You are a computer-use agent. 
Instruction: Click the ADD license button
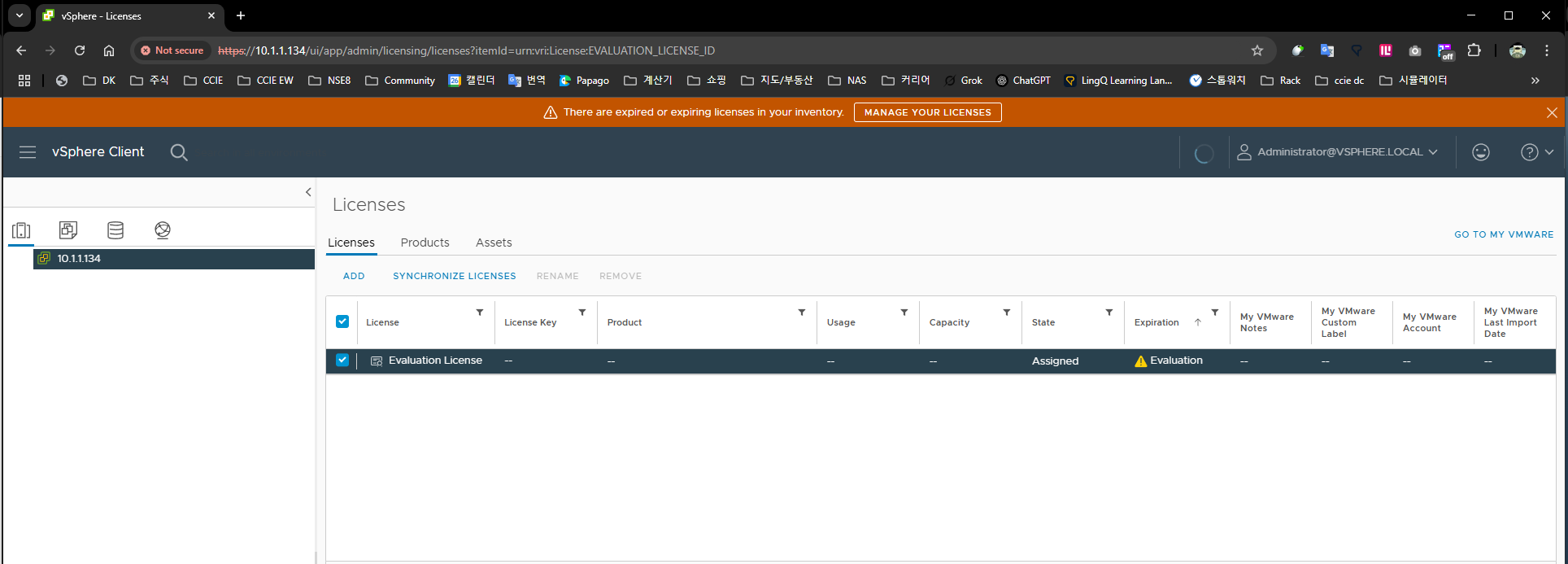354,276
